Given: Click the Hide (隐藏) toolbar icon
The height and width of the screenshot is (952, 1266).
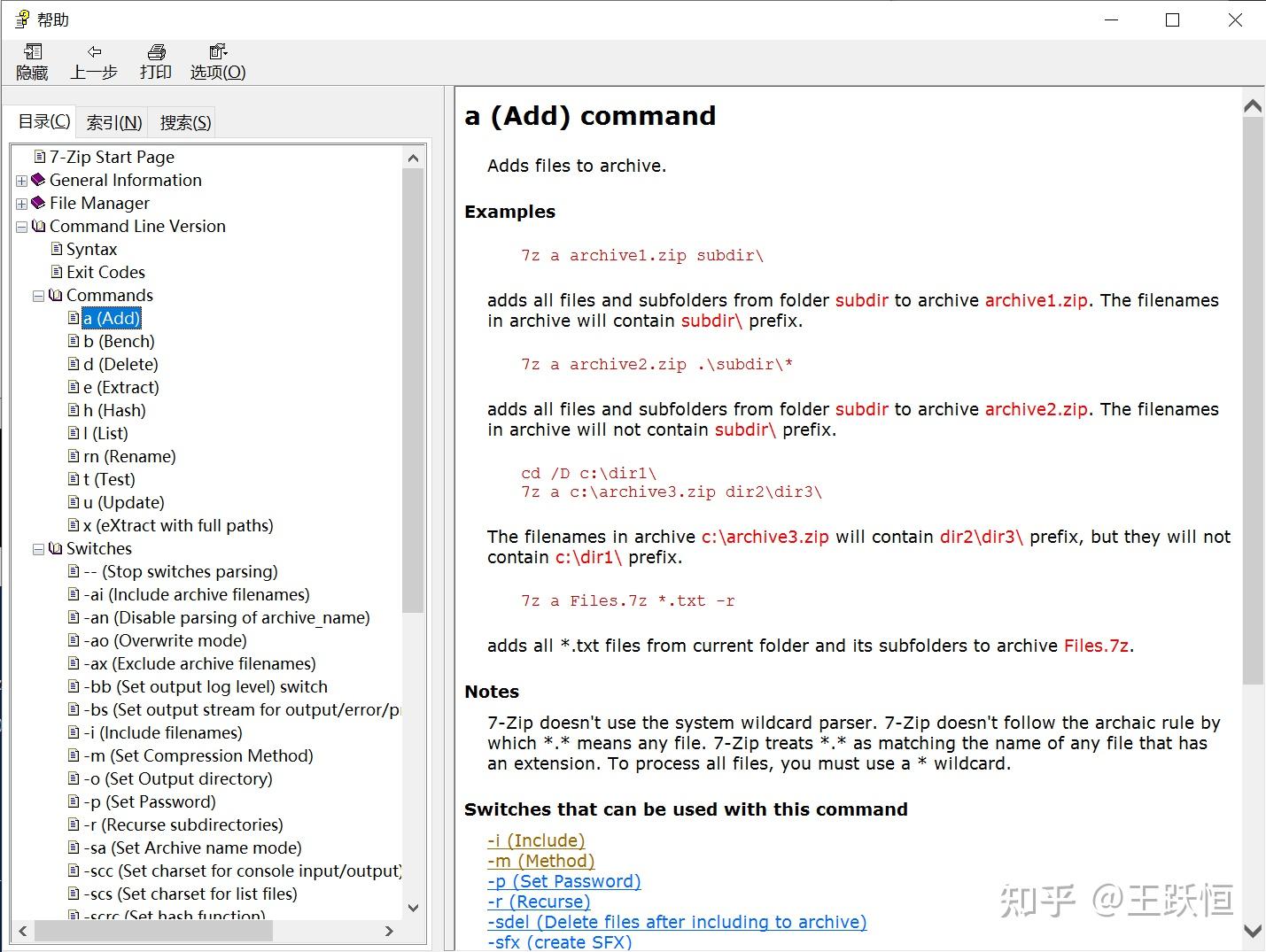Looking at the screenshot, I should [33, 51].
